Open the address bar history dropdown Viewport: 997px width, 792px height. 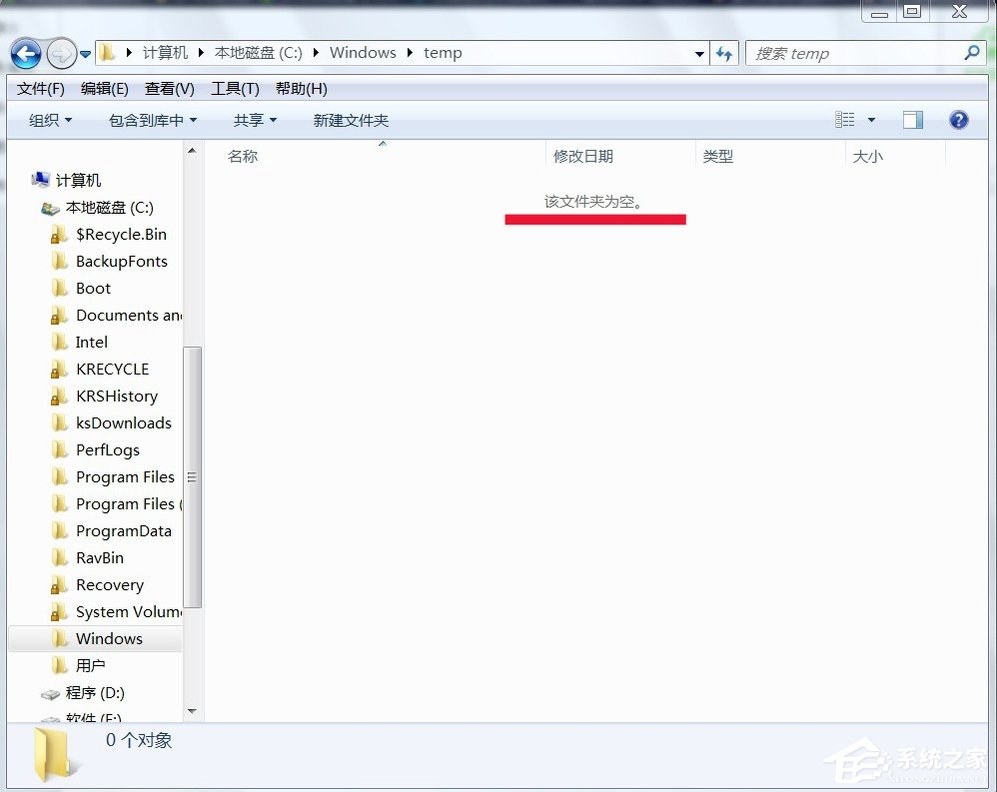(699, 53)
